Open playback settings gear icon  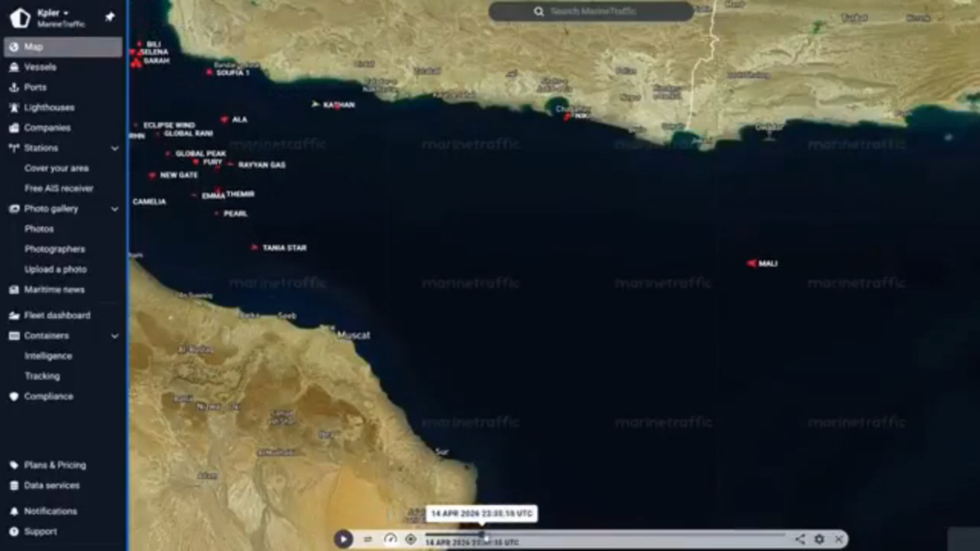tap(819, 539)
